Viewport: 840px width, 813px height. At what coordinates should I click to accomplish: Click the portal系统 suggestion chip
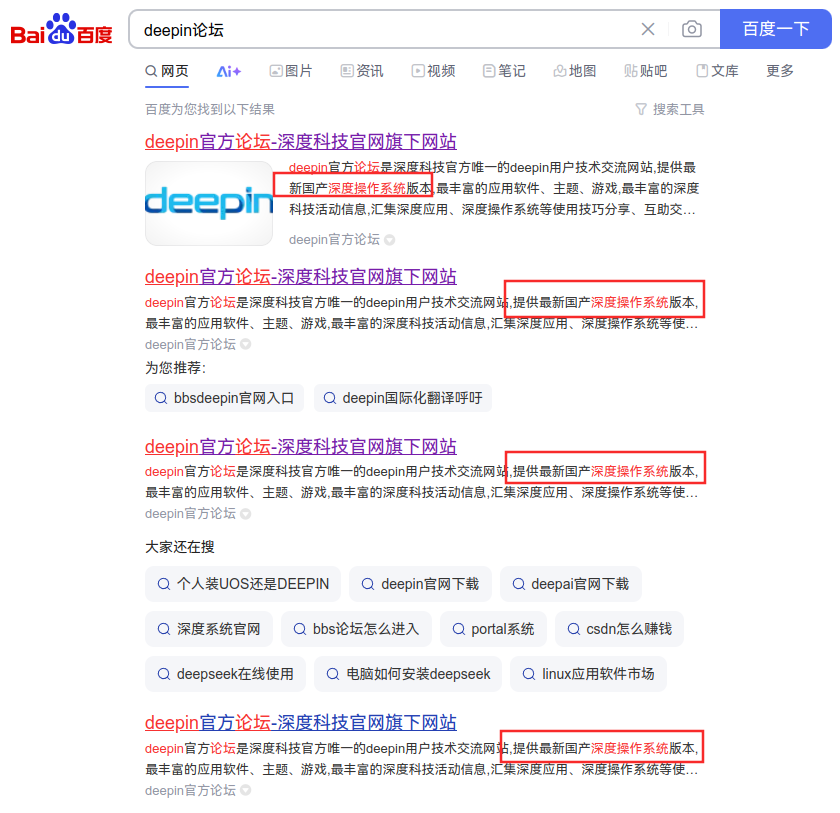[493, 629]
